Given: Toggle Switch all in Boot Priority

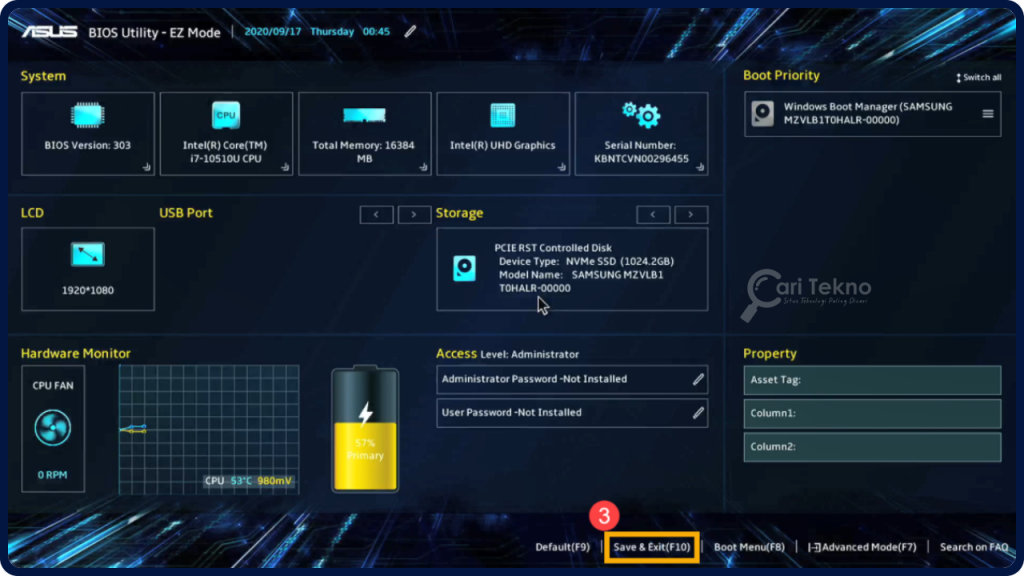Looking at the screenshot, I should (978, 78).
